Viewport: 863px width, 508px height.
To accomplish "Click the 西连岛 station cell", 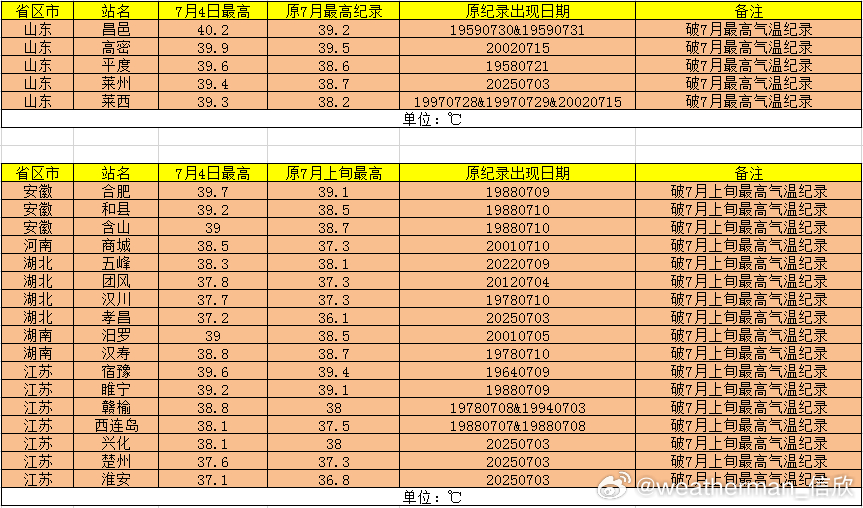I will (116, 425).
